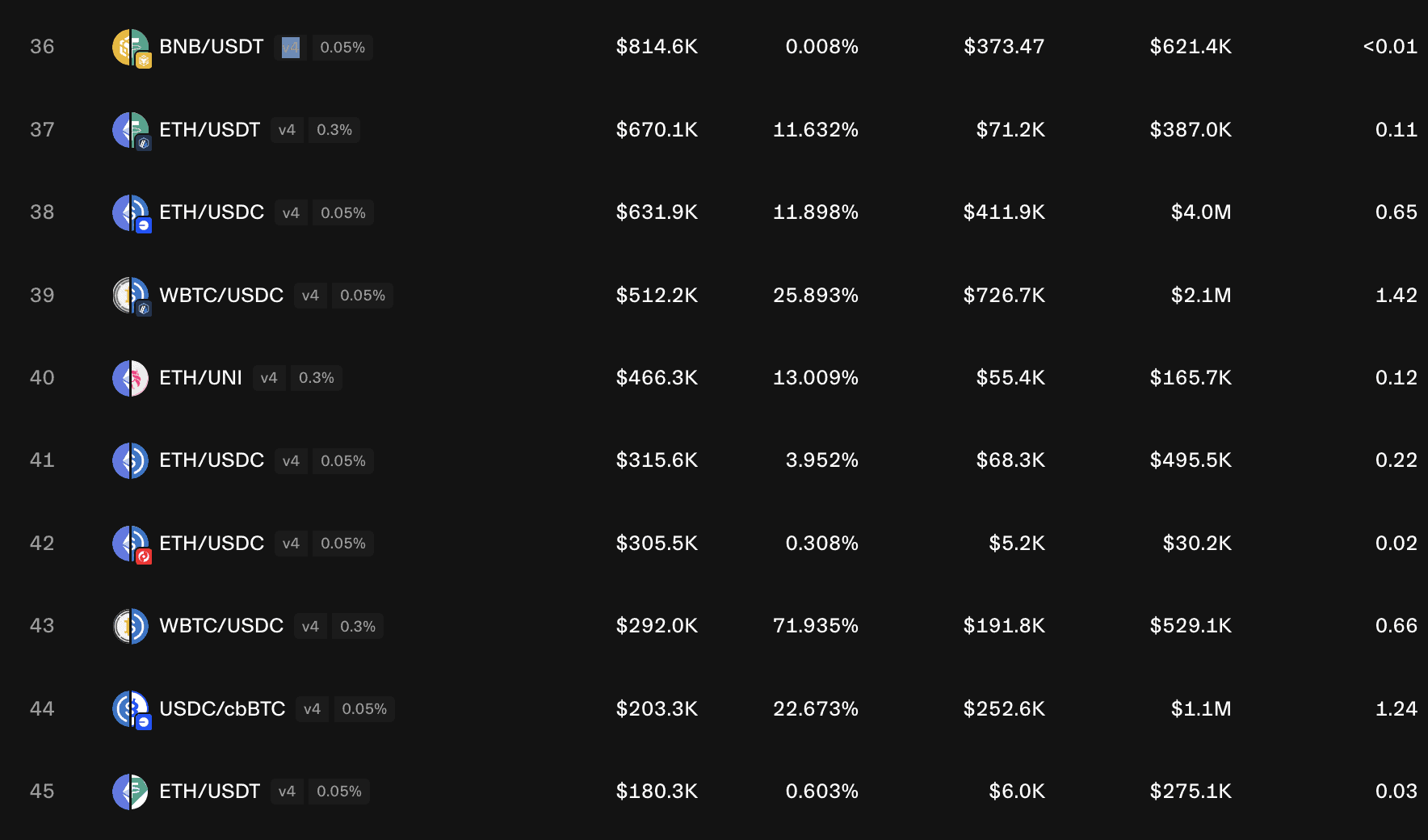Click the $4.0M volume in row 38

click(x=1201, y=212)
